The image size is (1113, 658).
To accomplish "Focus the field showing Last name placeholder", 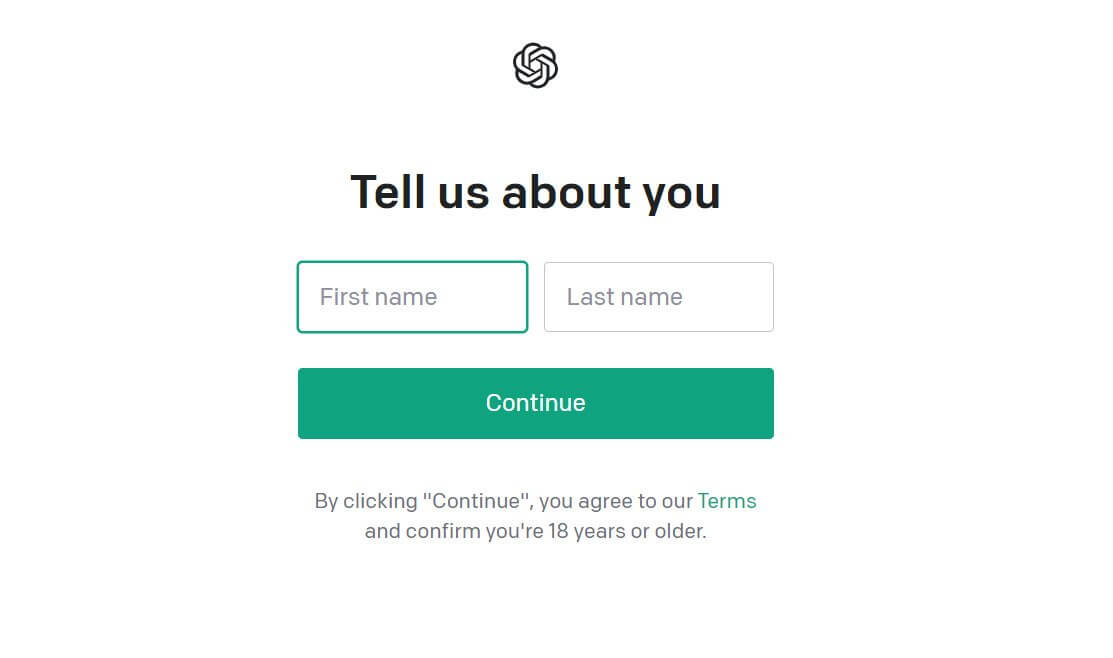I will click(658, 296).
